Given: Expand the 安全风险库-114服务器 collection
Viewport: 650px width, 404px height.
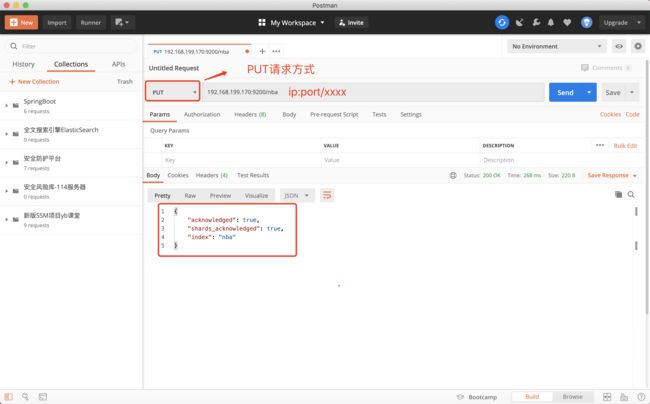Looking at the screenshot, I should point(7,191).
